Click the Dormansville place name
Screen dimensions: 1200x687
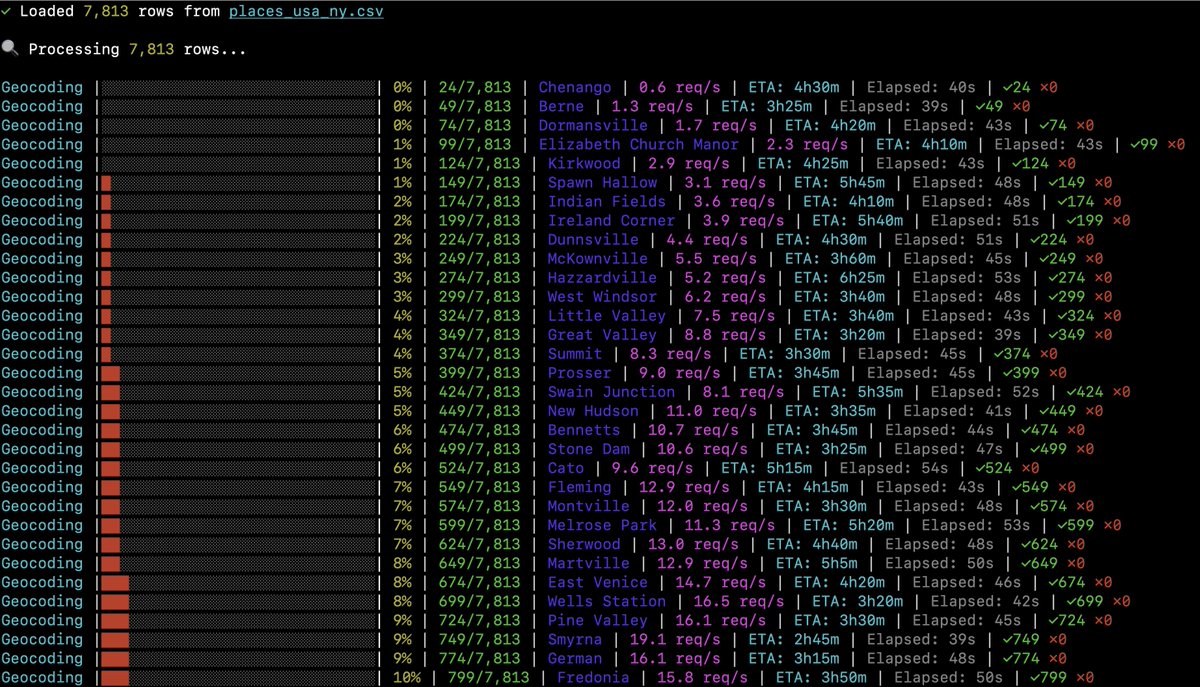(593, 126)
